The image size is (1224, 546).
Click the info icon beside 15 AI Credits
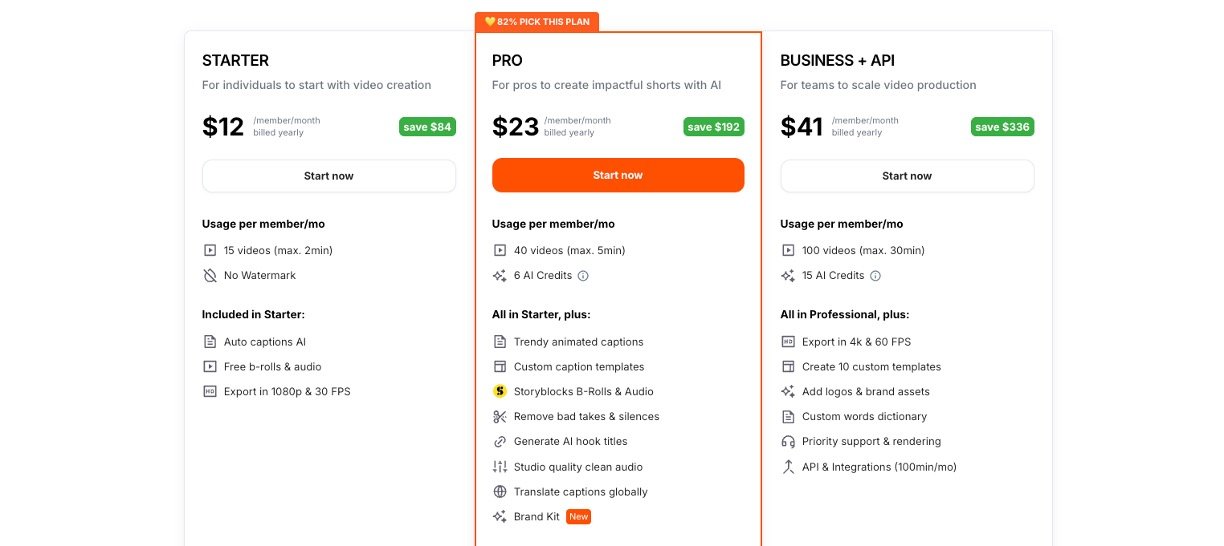pos(875,276)
